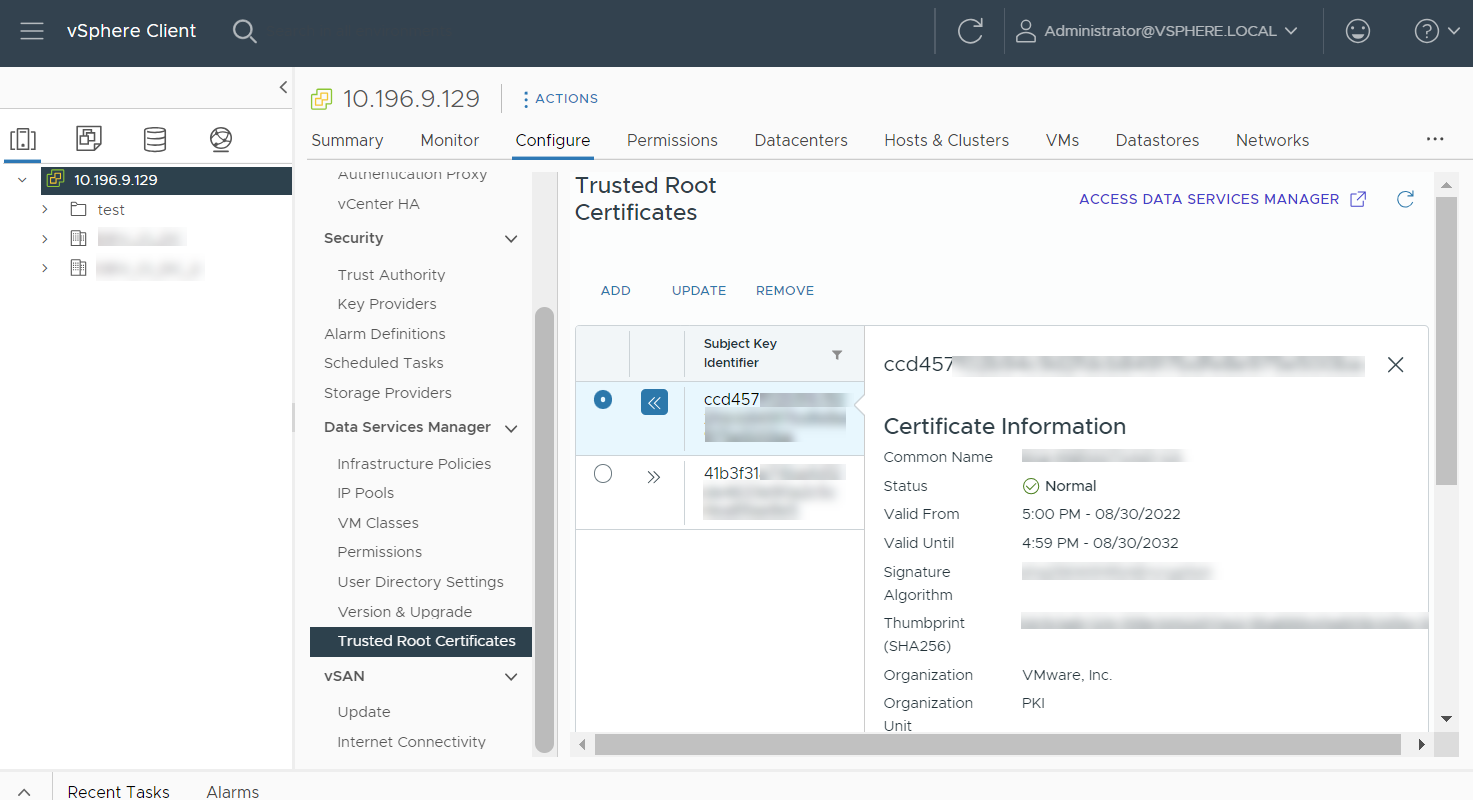Image resolution: width=1473 pixels, height=800 pixels.
Task: Click the ADD certificate button
Action: (x=616, y=291)
